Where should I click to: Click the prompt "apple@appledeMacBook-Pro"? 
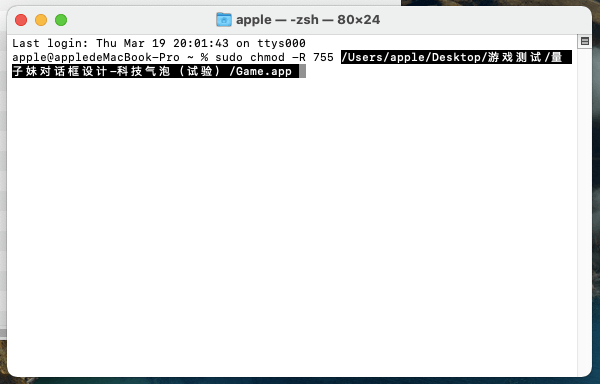tap(96, 57)
